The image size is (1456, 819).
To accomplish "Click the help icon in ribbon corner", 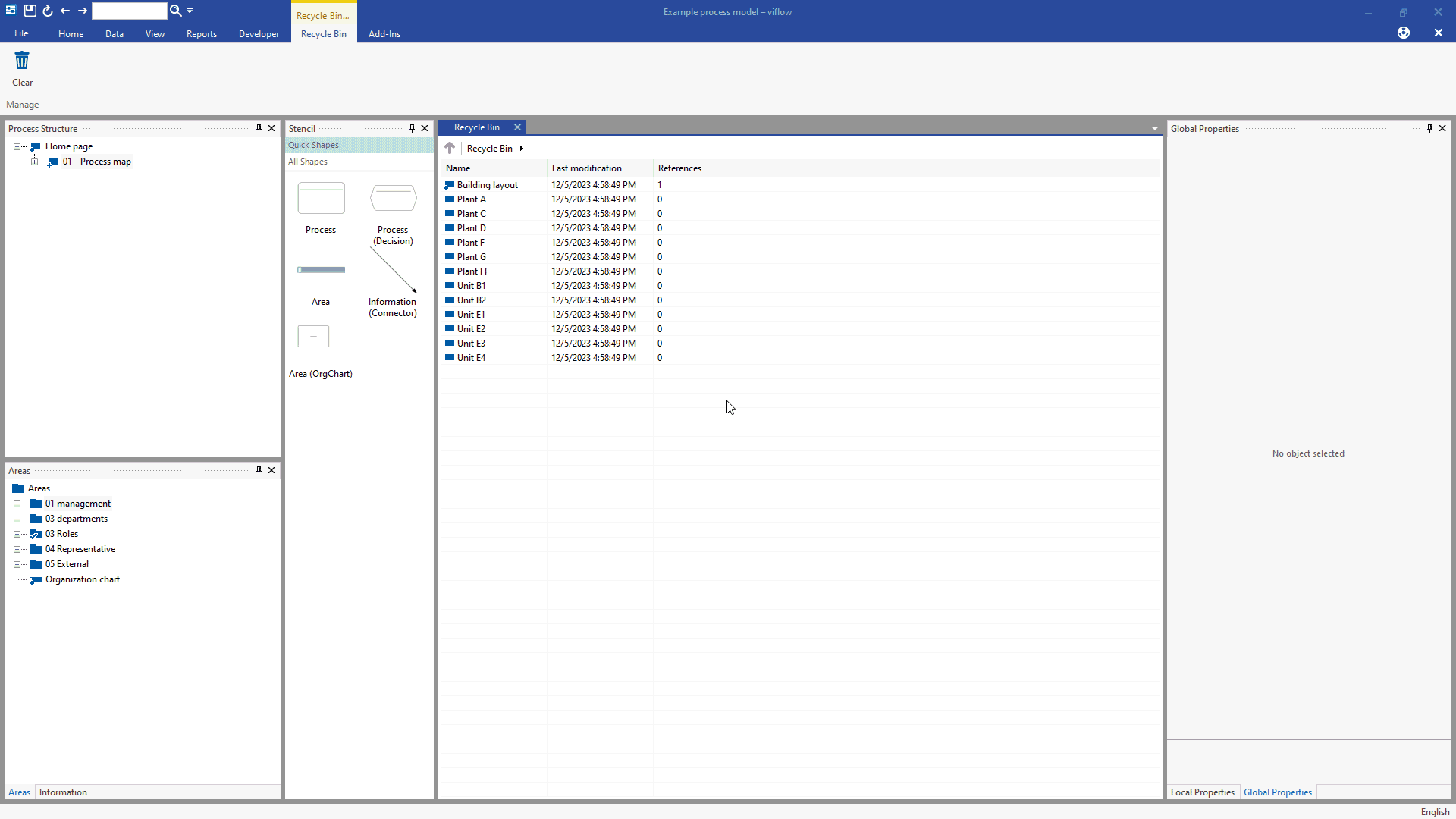I will 1404,33.
